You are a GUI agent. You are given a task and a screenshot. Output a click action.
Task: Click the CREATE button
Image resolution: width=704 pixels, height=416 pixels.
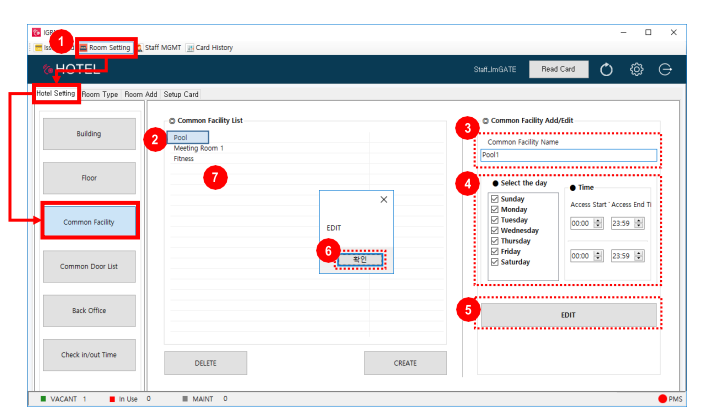(x=405, y=363)
